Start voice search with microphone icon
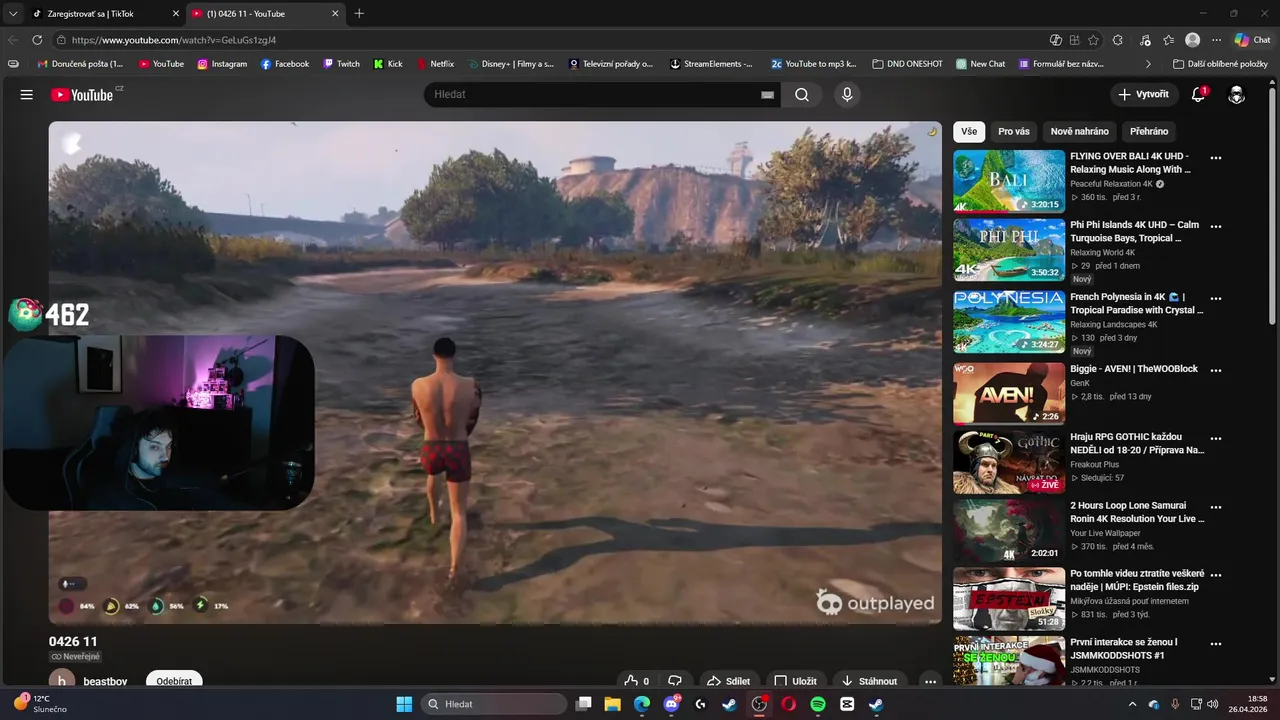 pyautogui.click(x=847, y=94)
